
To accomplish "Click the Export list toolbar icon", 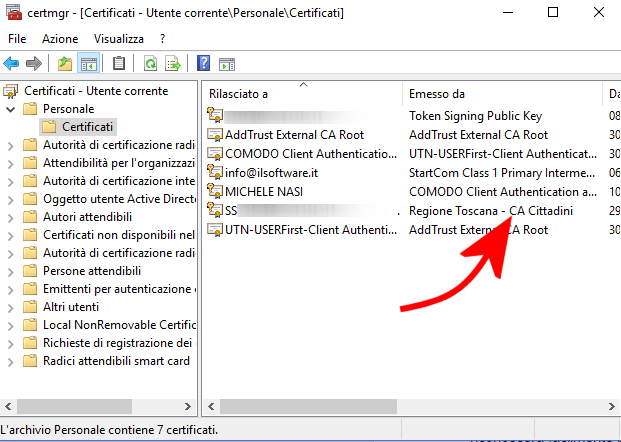I will tap(173, 63).
